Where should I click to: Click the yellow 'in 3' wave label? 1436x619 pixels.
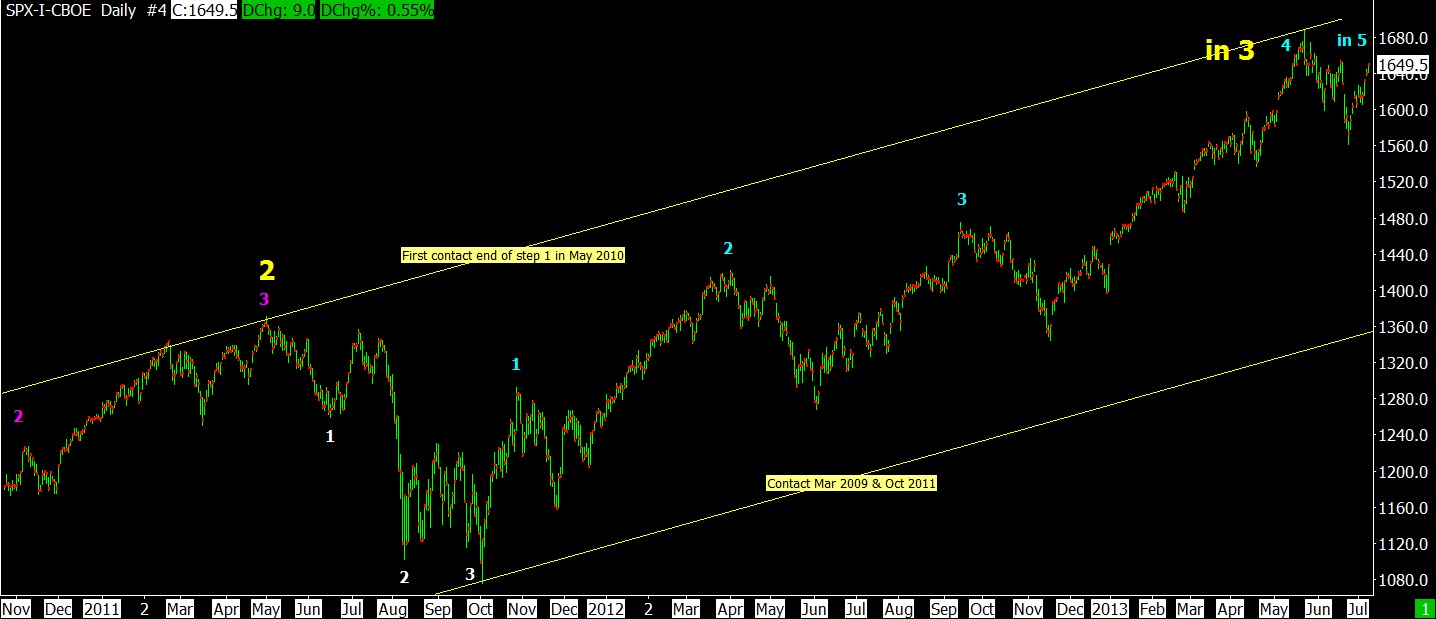tap(1229, 51)
